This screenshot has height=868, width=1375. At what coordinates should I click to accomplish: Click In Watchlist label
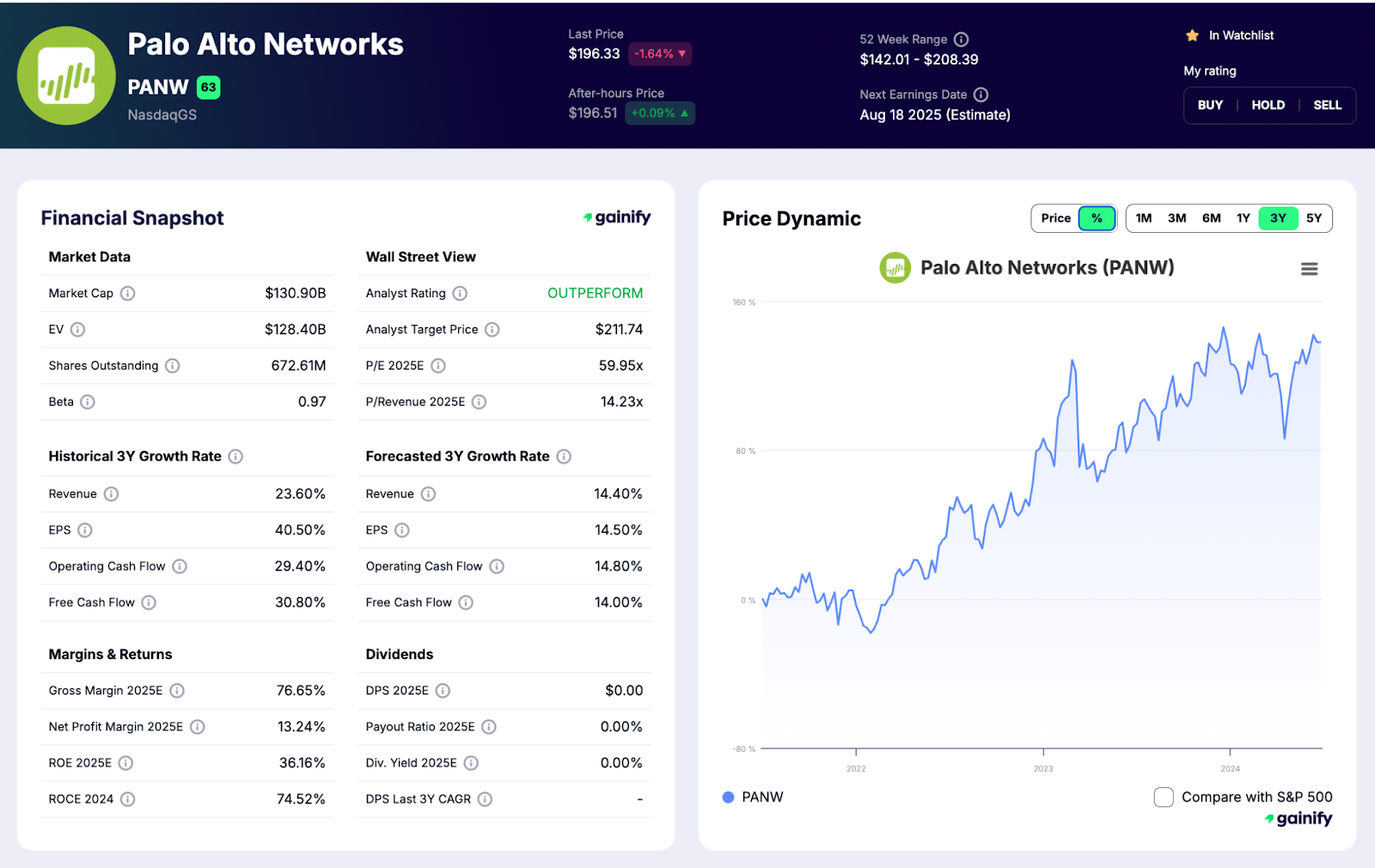1241,35
